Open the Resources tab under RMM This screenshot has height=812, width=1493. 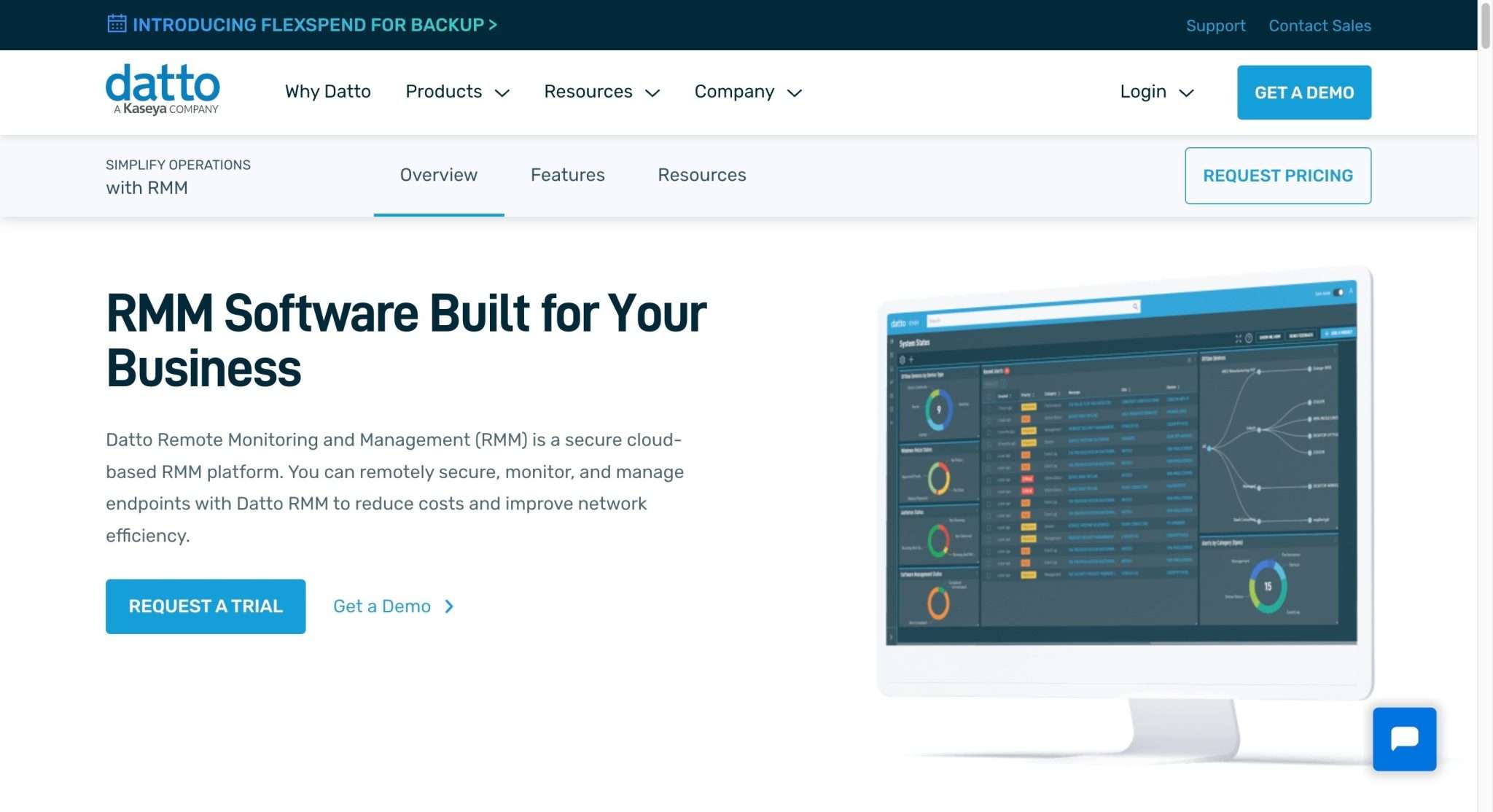point(701,175)
